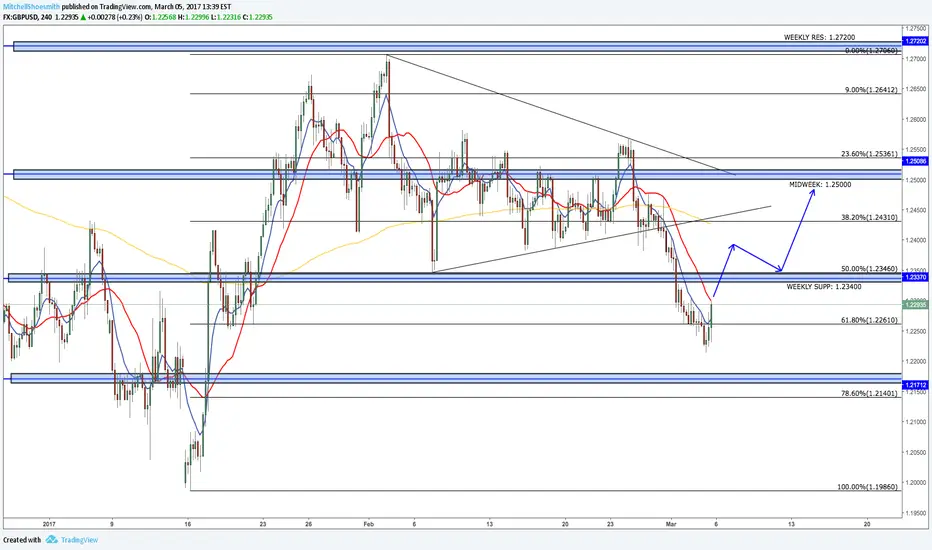Click the green 1.22935 current price tag
Image resolution: width=932 pixels, height=550 pixels.
pyautogui.click(x=914, y=304)
